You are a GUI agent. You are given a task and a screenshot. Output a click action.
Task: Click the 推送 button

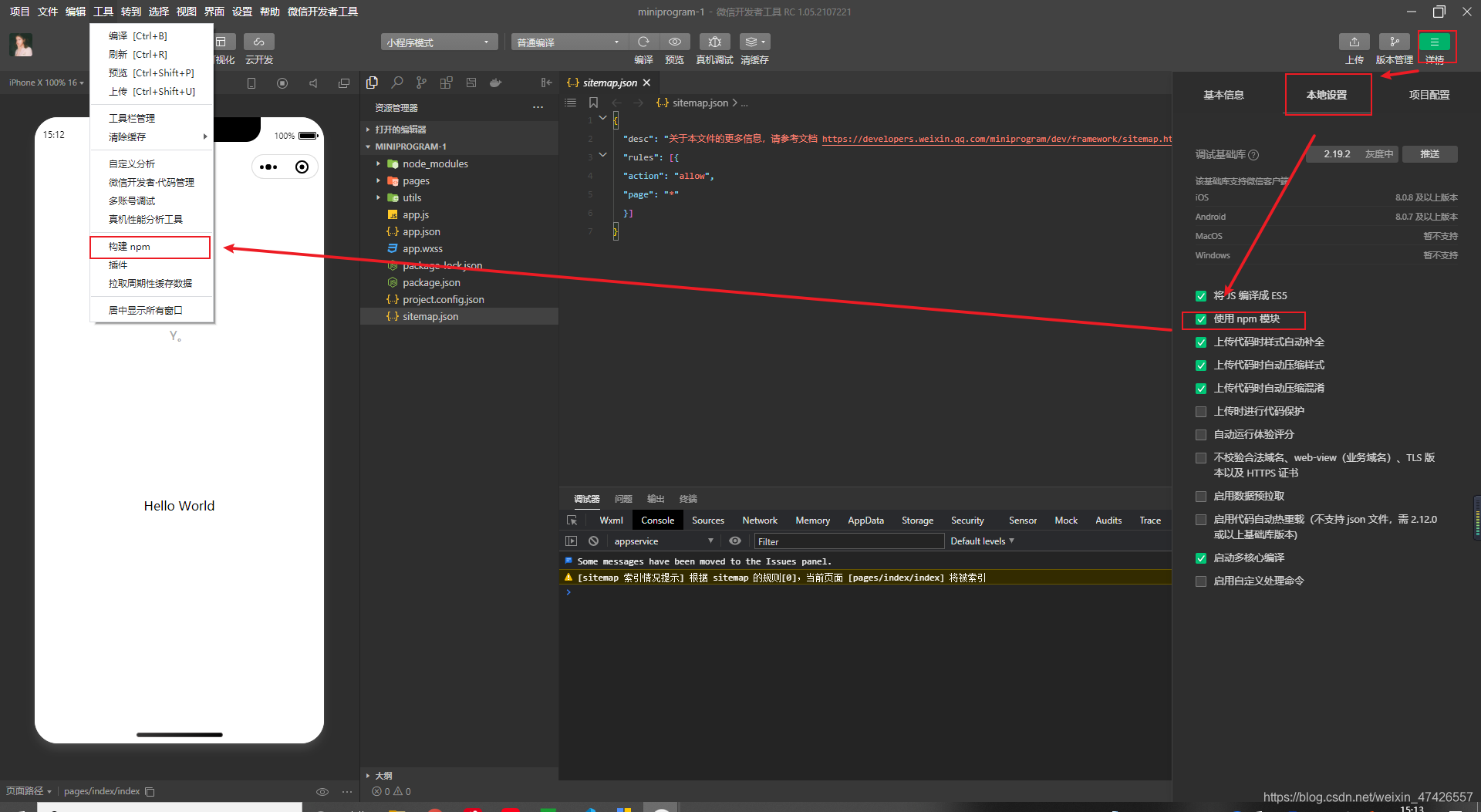point(1430,154)
